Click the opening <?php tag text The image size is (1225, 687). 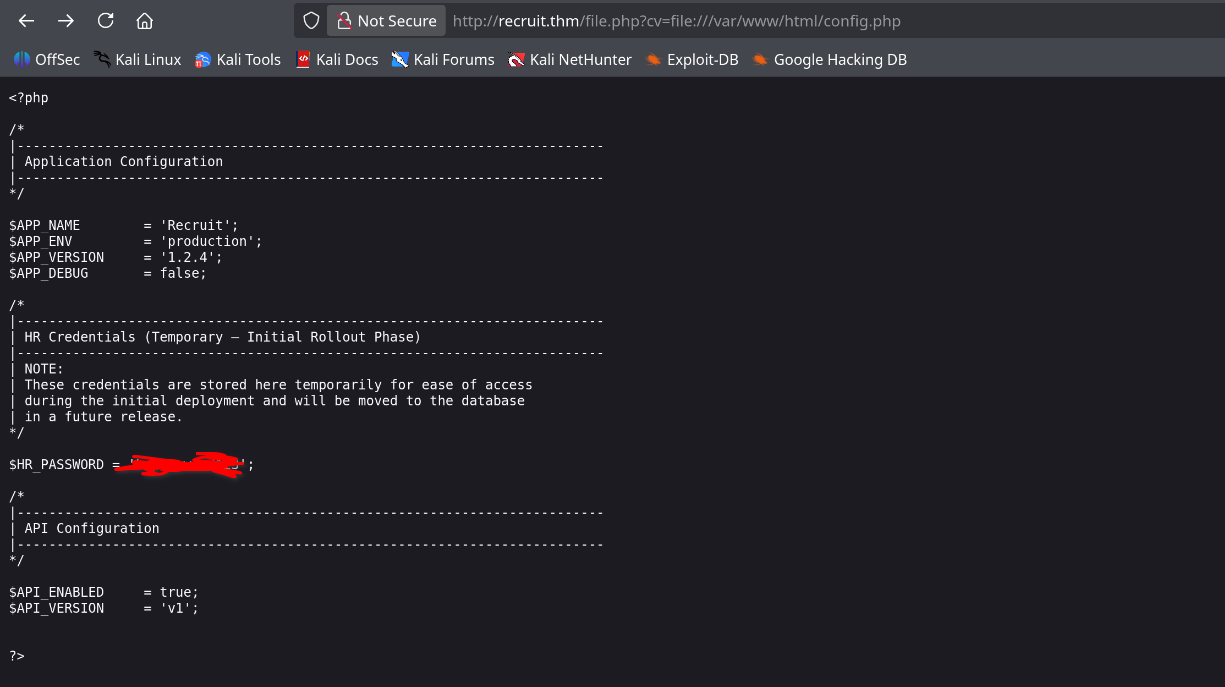29,98
